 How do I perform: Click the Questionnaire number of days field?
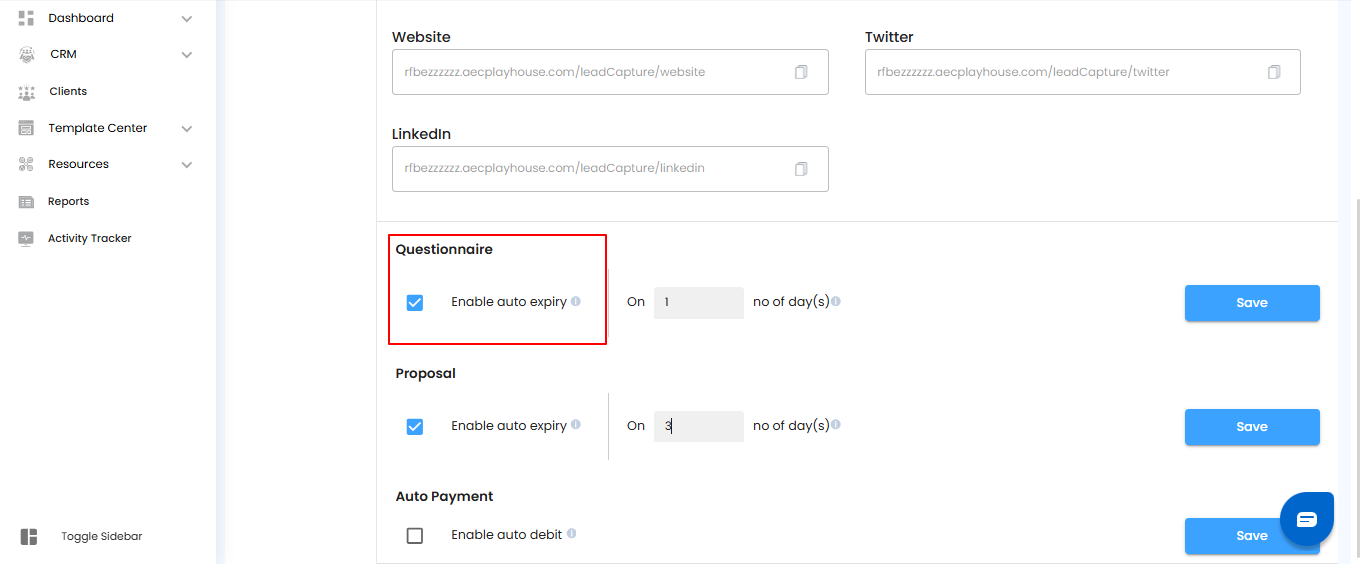pos(698,302)
